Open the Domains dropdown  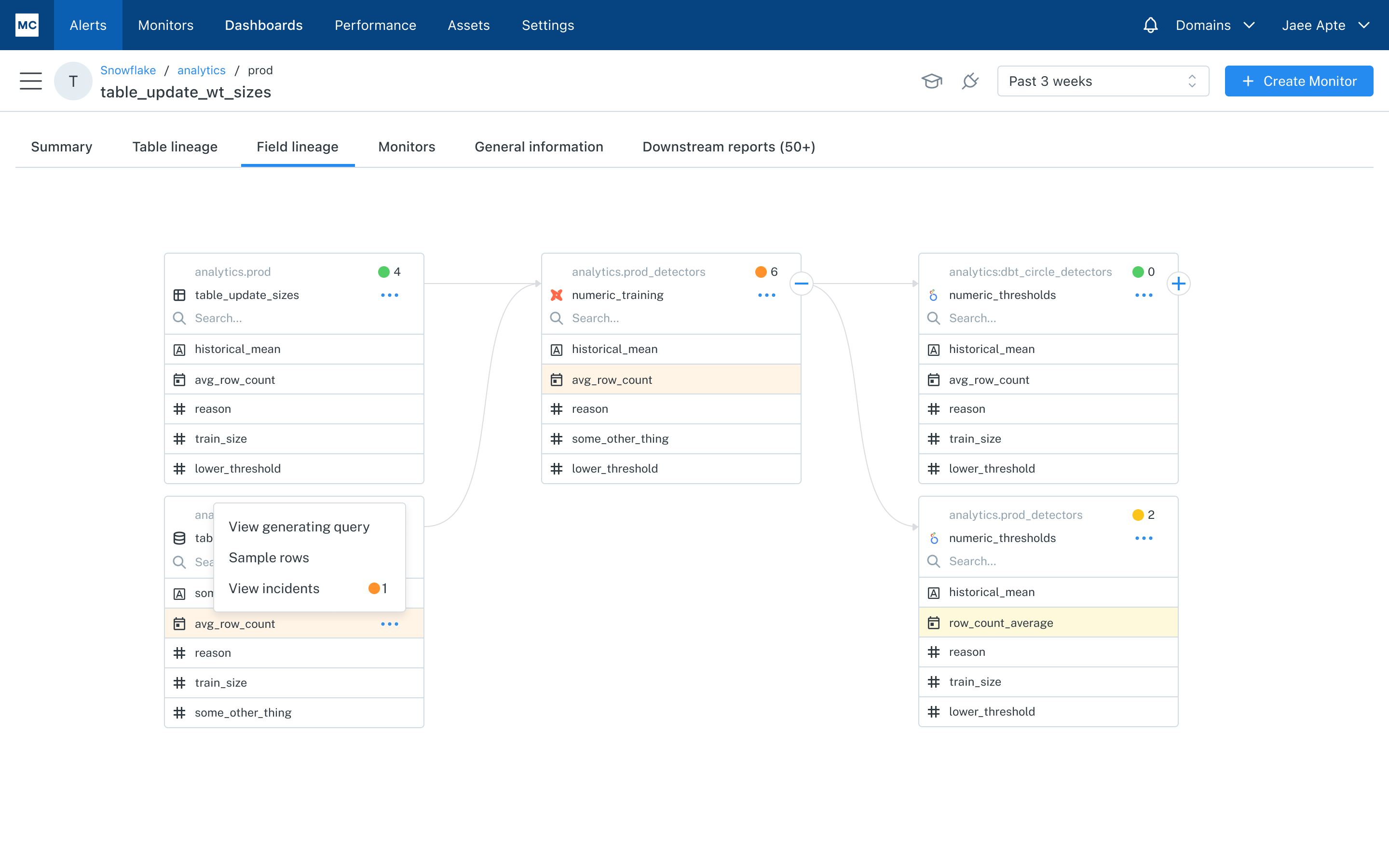tap(1215, 25)
